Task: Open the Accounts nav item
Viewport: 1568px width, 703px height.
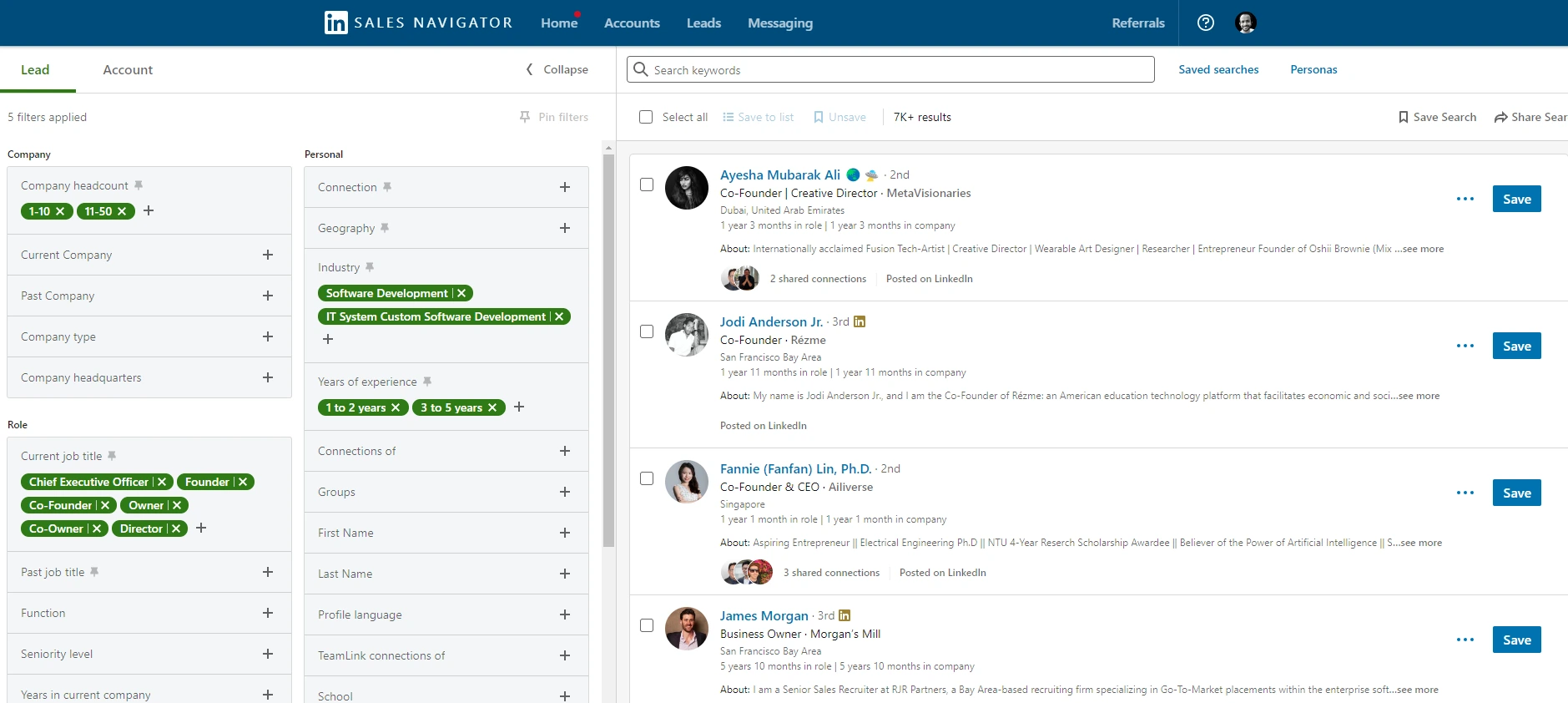Action: (x=632, y=23)
